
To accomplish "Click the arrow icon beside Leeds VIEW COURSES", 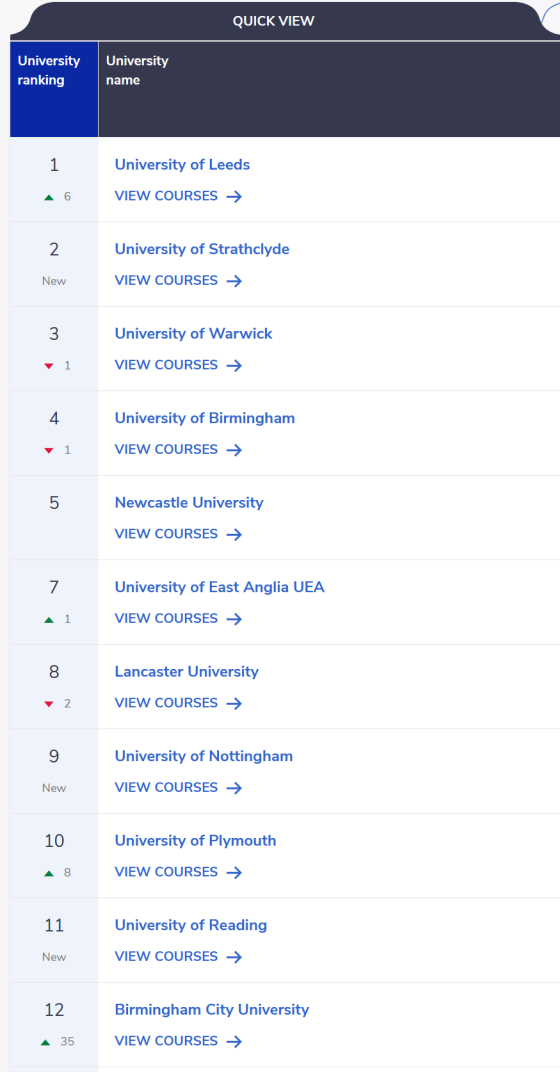I will 234,196.
